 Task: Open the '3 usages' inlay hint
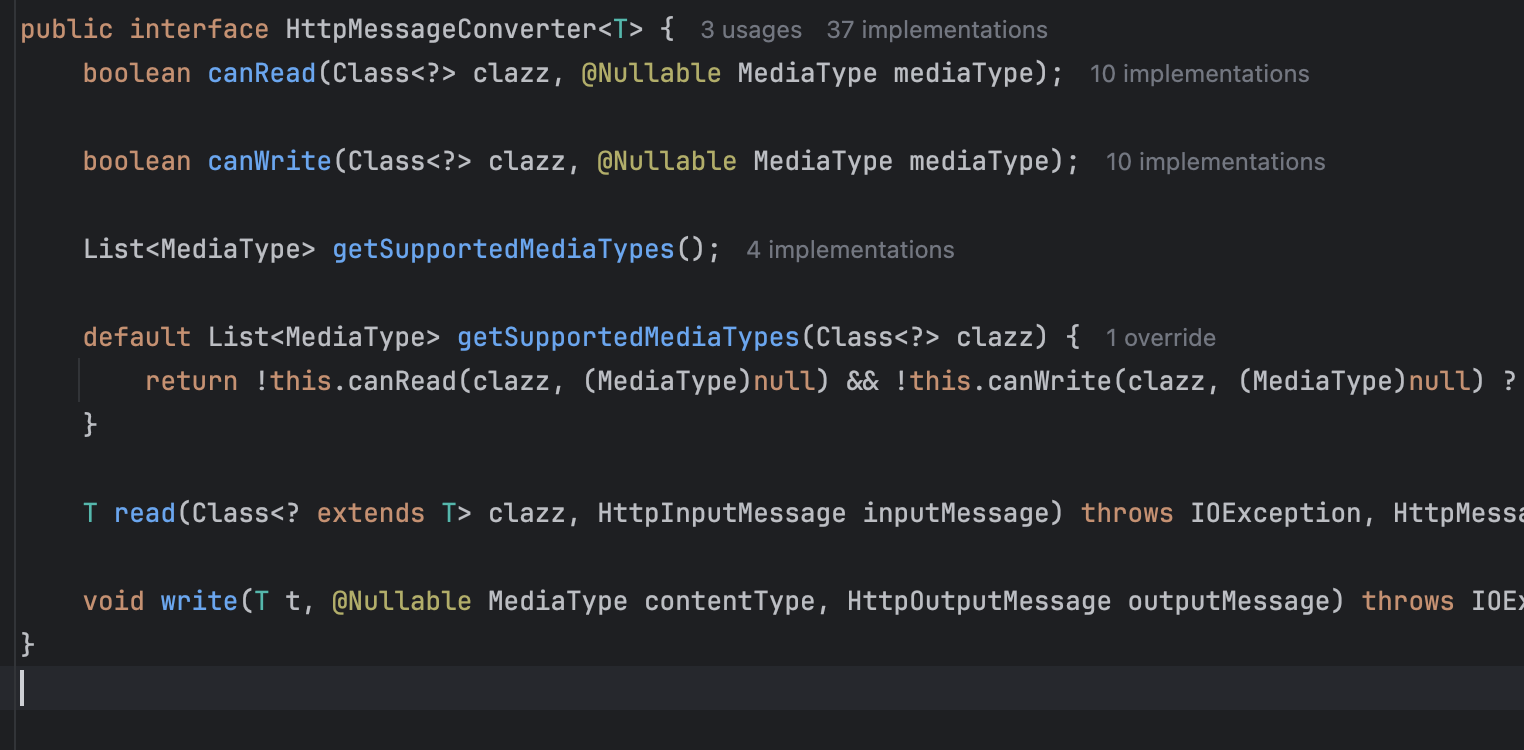click(x=751, y=31)
